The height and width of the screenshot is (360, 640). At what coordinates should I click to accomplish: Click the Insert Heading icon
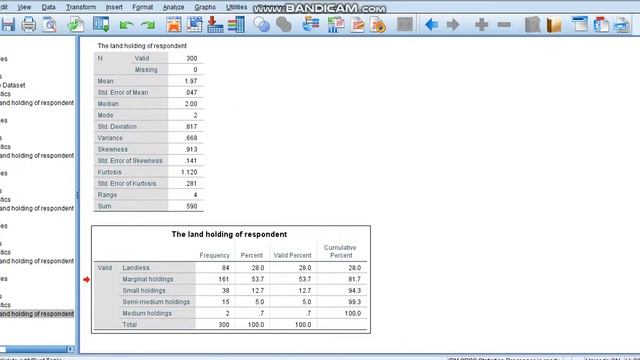point(580,24)
